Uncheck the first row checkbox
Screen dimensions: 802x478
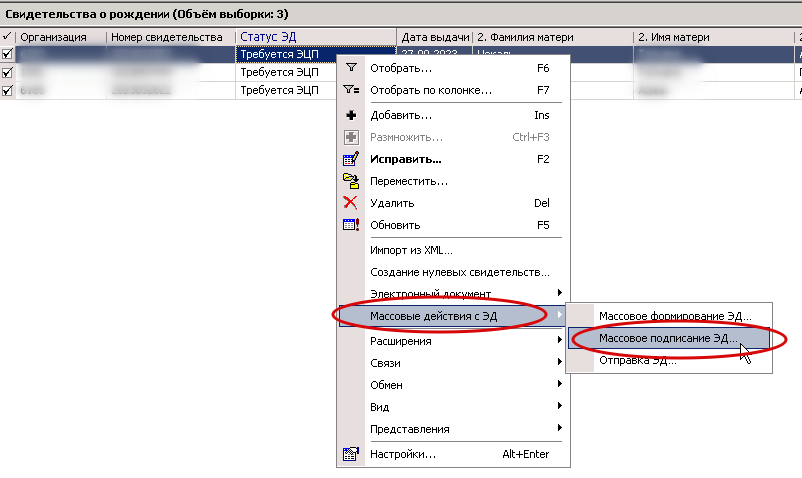point(7,54)
